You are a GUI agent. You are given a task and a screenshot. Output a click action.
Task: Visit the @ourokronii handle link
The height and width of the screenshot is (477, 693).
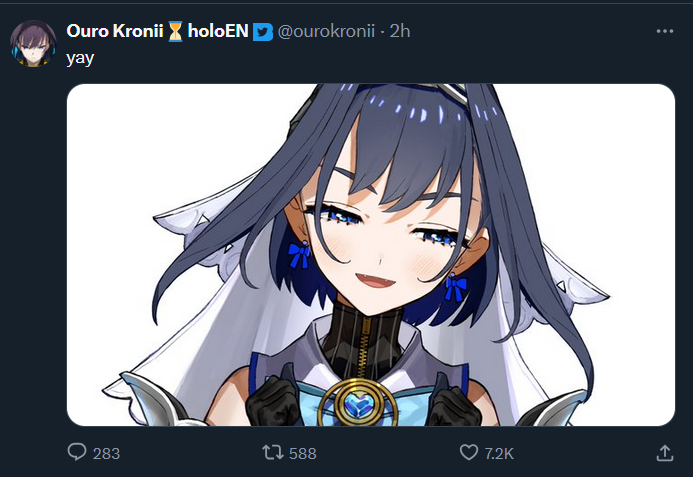point(326,31)
